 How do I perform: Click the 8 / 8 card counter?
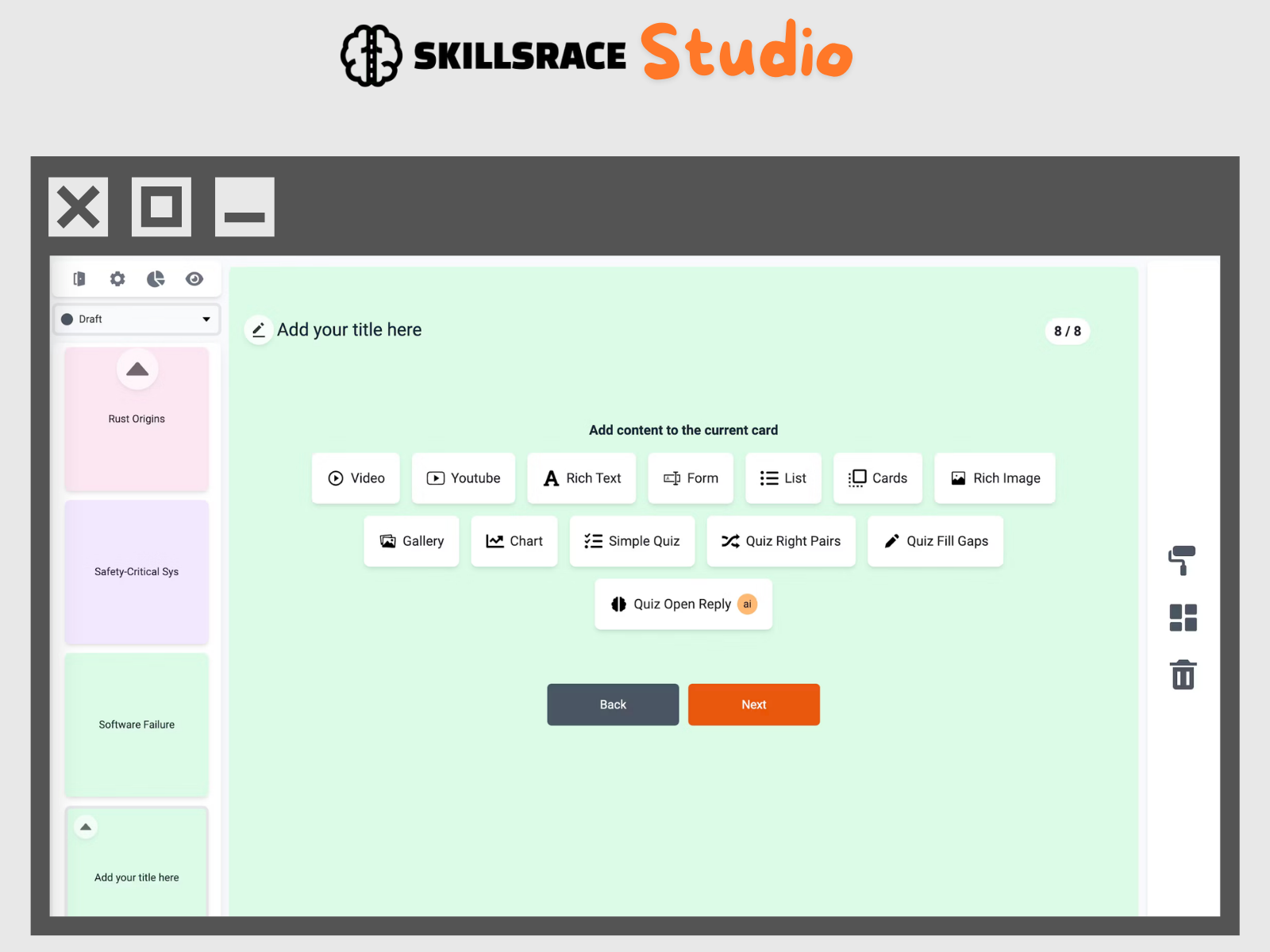[1068, 332]
